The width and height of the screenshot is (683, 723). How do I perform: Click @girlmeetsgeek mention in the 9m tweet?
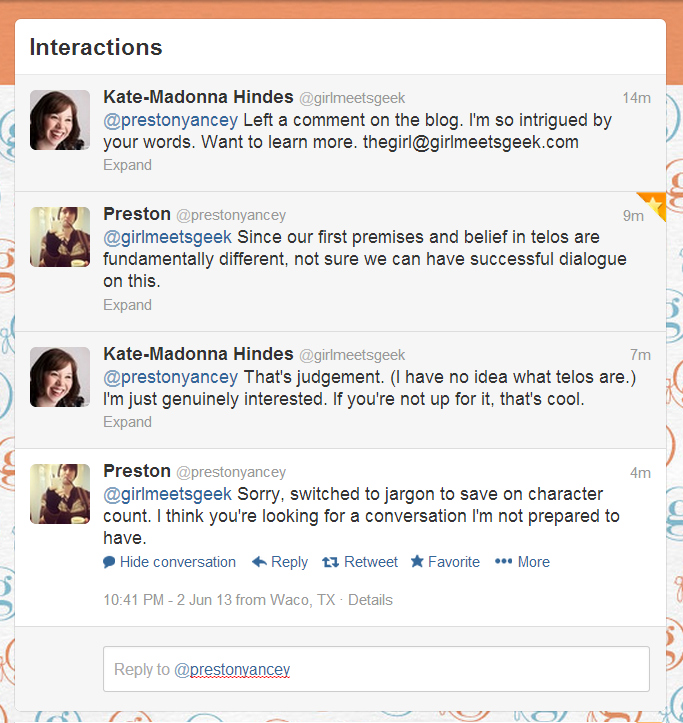coord(167,237)
